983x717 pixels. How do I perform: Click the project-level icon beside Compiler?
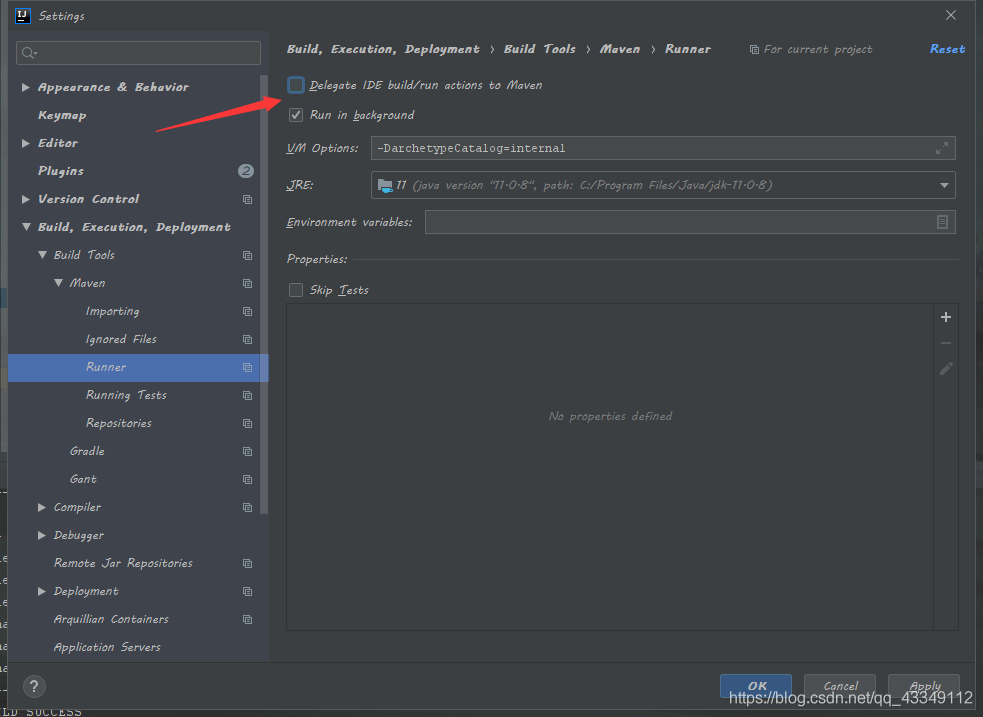pyautogui.click(x=248, y=507)
